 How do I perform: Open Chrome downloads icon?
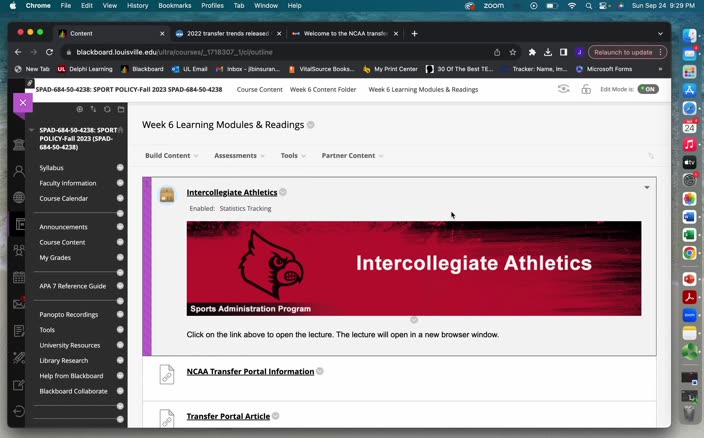(548, 52)
